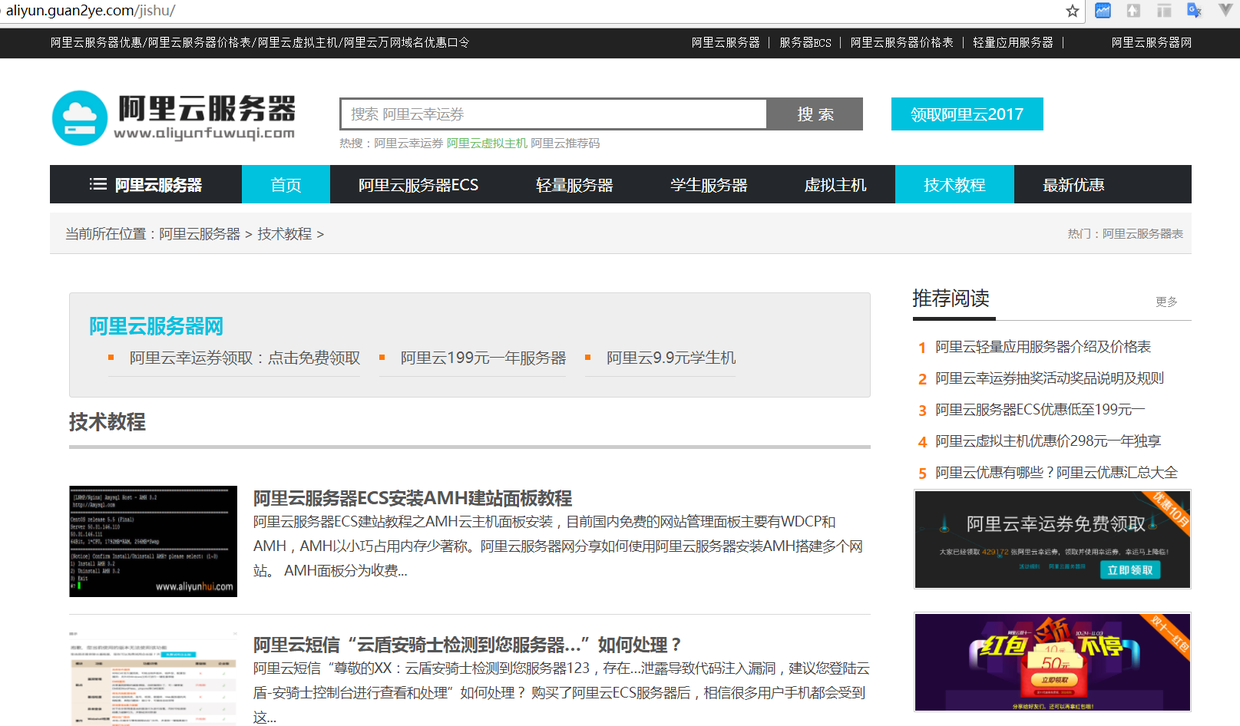Click the 阿里云短信 article thumbnail
This screenshot has width=1240, height=726.
(153, 679)
